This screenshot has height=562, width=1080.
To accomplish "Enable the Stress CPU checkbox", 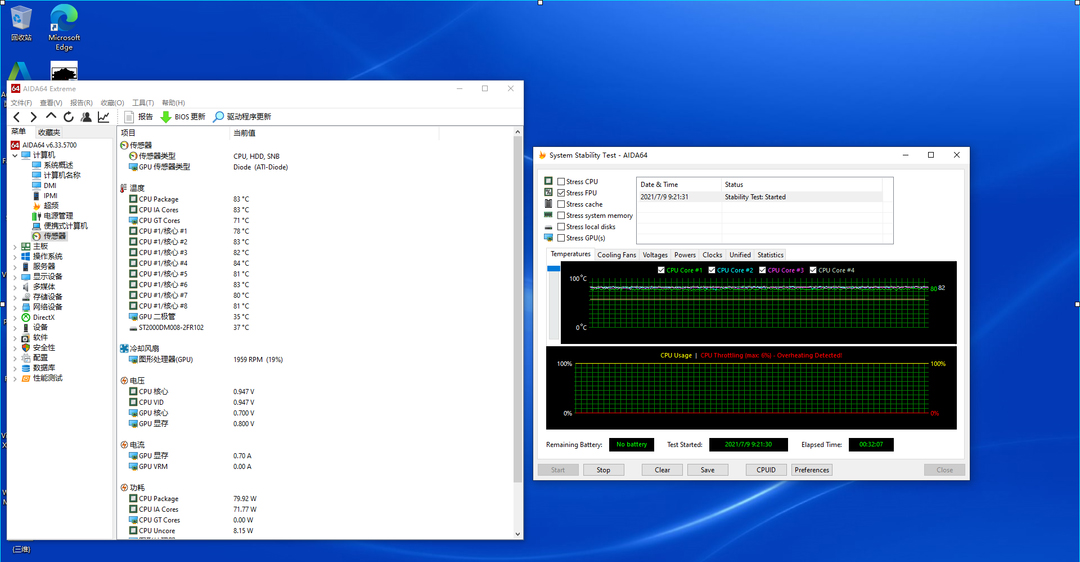I will 561,182.
